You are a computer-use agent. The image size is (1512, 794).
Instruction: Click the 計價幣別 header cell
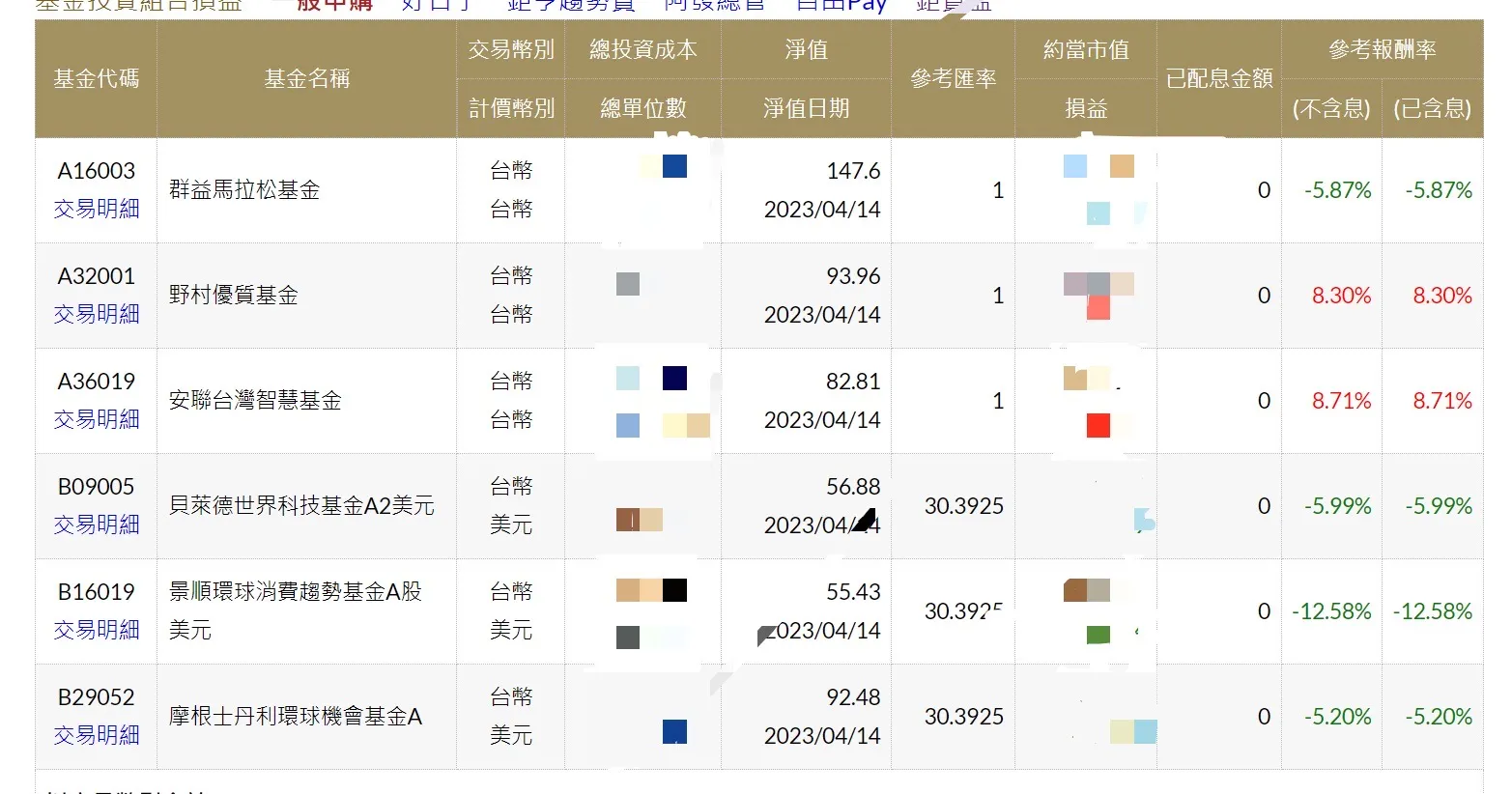[x=511, y=108]
